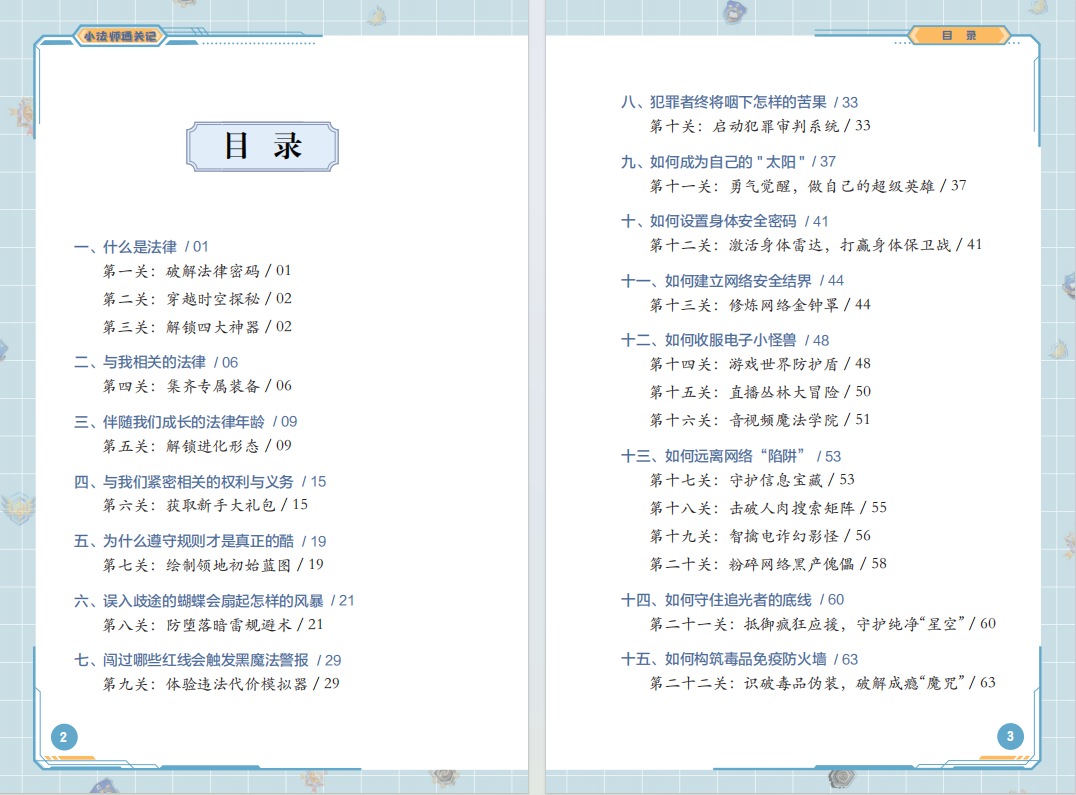Screen dimensions: 1076x795
Task: Open chapter 五、为什么遵守规则才是真正的酷
Action: pos(200,541)
